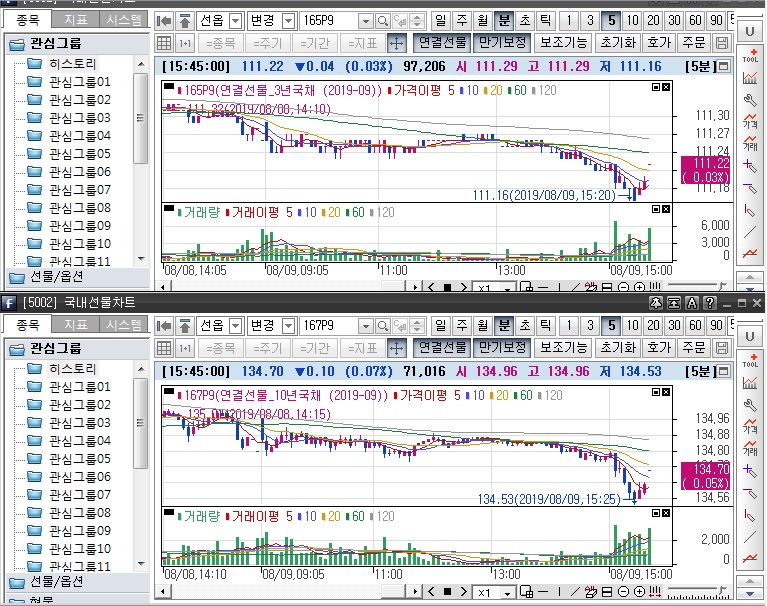
Task: Select 관심그룹05 in the lower tree list
Action: click(x=82, y=458)
